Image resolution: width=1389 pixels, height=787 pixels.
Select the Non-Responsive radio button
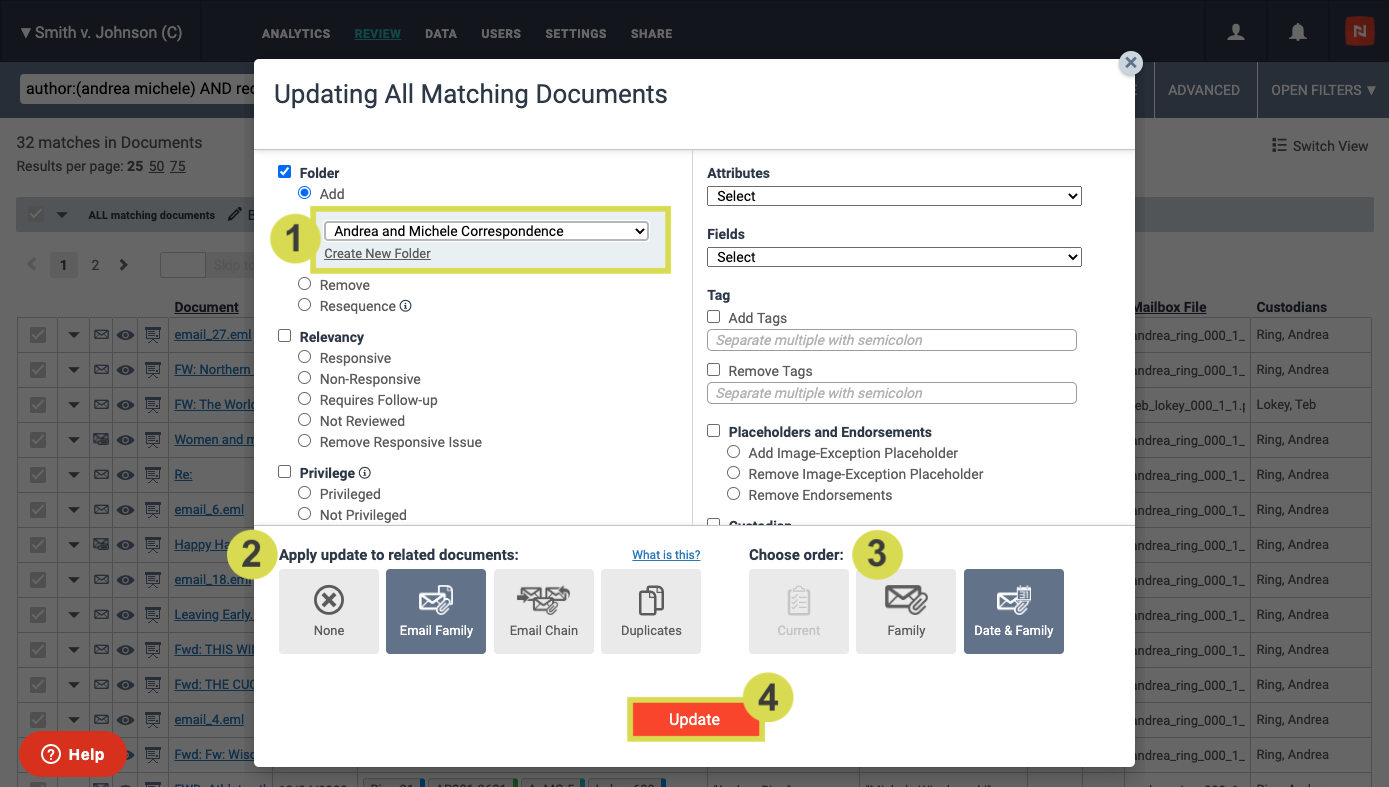(x=305, y=378)
